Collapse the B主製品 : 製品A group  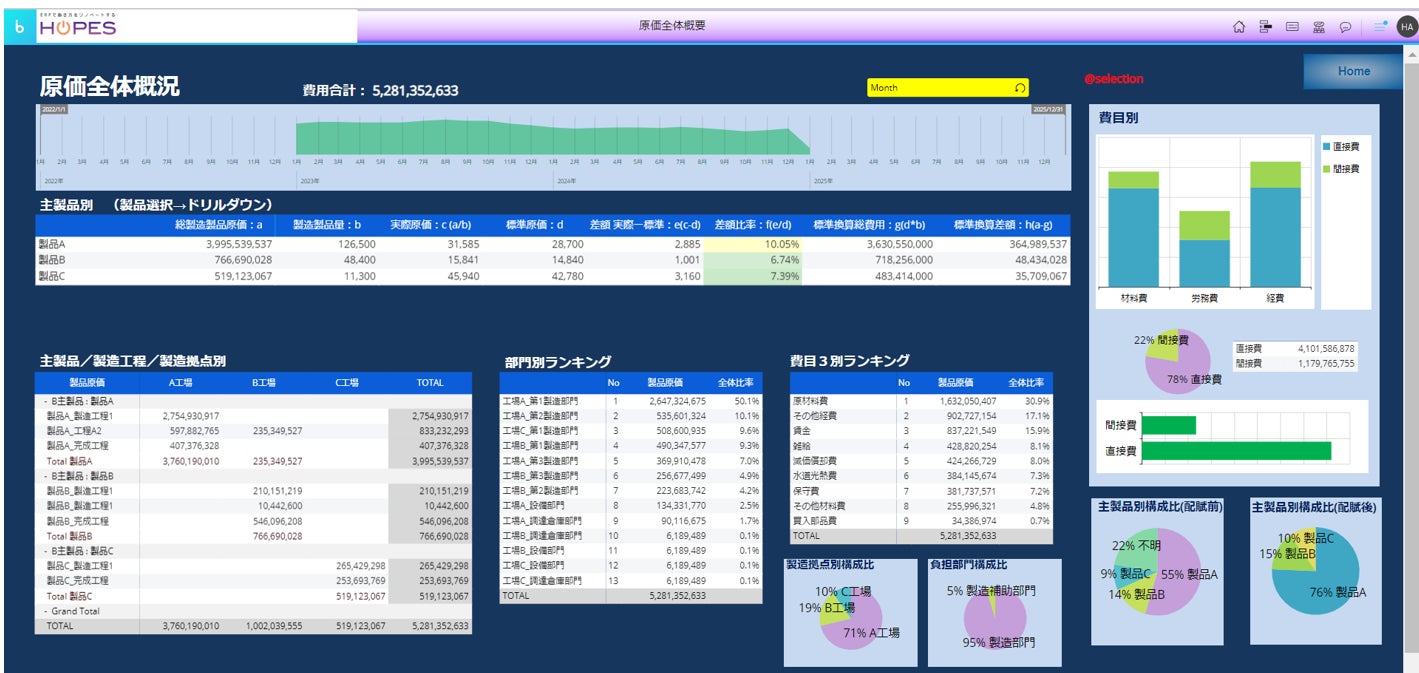click(47, 400)
